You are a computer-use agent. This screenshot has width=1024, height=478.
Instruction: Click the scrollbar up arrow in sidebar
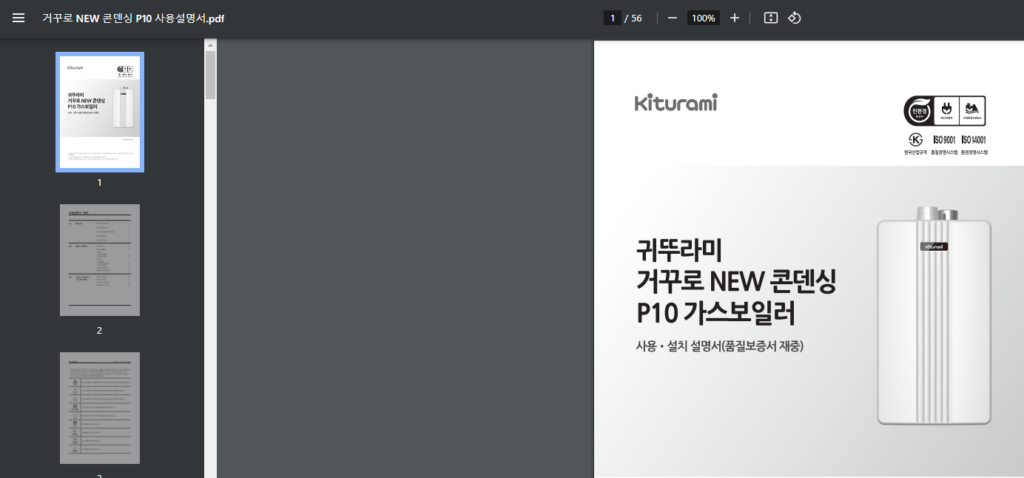pos(210,45)
